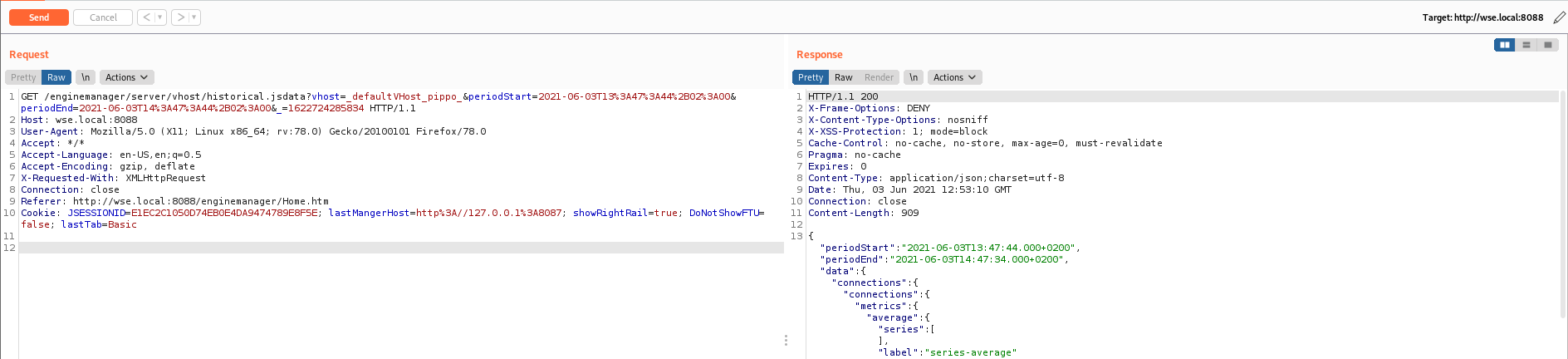1568x359 pixels.
Task: Click the pencil icon to edit target
Action: point(1559,17)
